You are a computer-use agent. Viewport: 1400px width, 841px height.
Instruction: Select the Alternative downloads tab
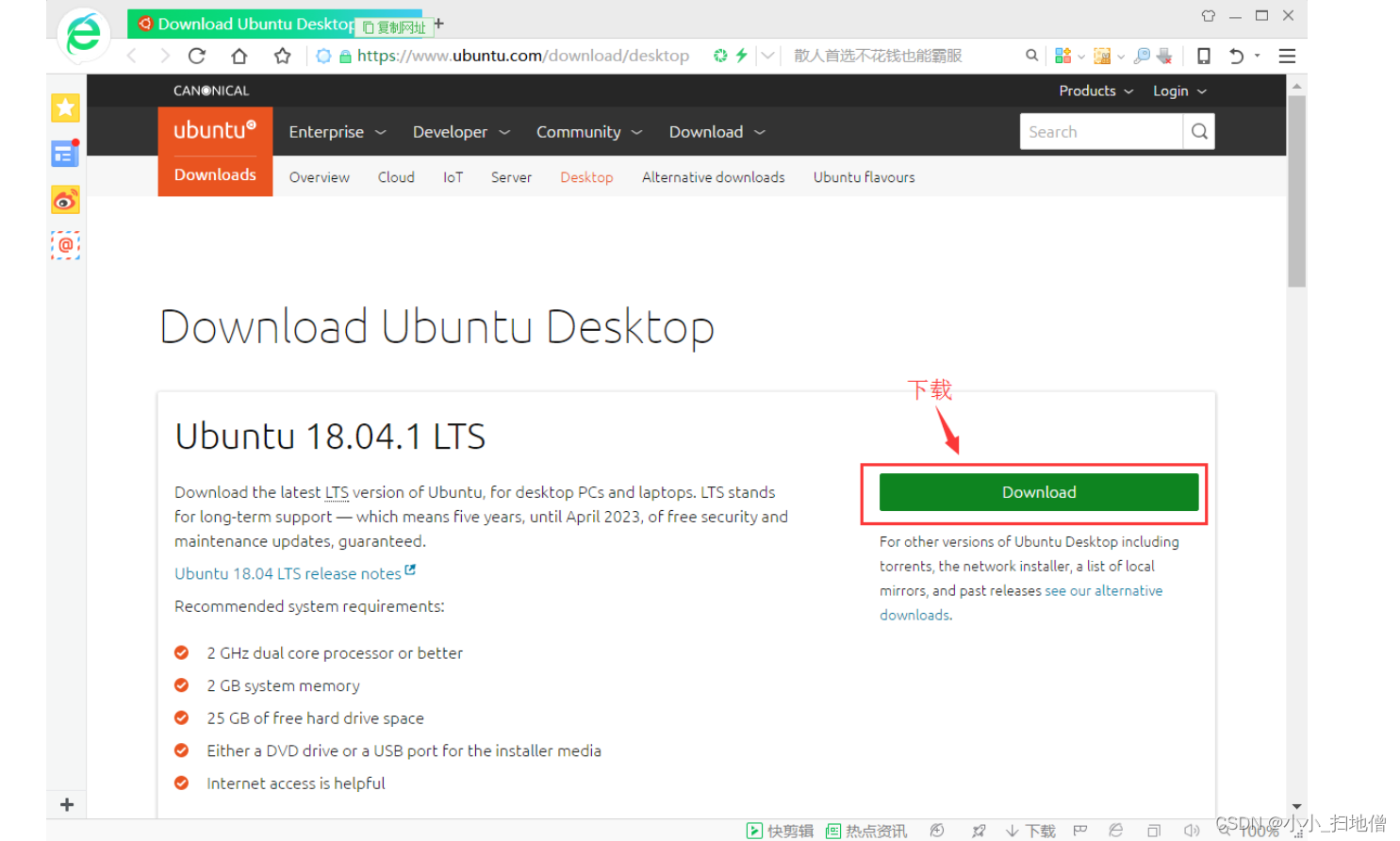(x=713, y=177)
